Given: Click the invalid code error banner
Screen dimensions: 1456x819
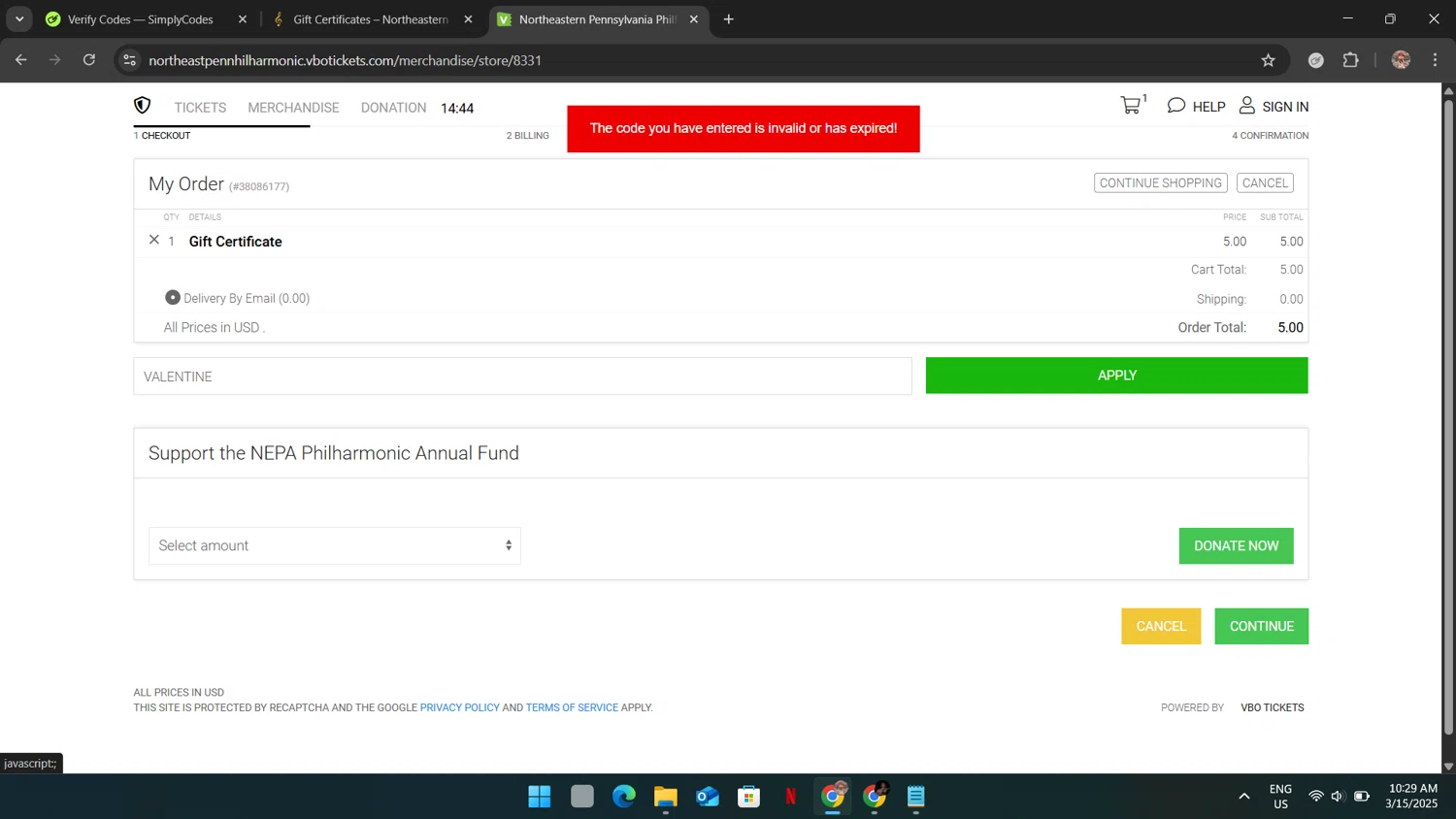Looking at the screenshot, I should pyautogui.click(x=744, y=129).
